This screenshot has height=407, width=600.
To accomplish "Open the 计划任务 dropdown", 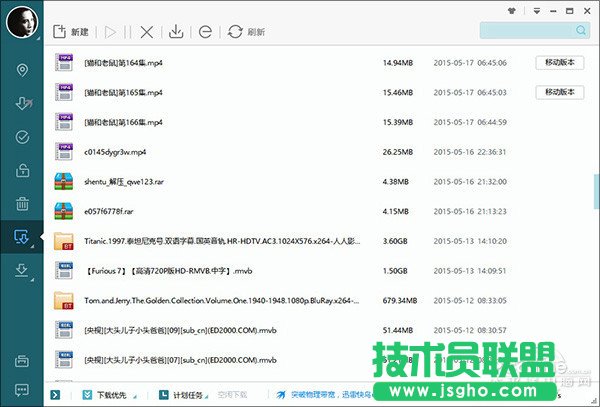I will pyautogui.click(x=184, y=395).
